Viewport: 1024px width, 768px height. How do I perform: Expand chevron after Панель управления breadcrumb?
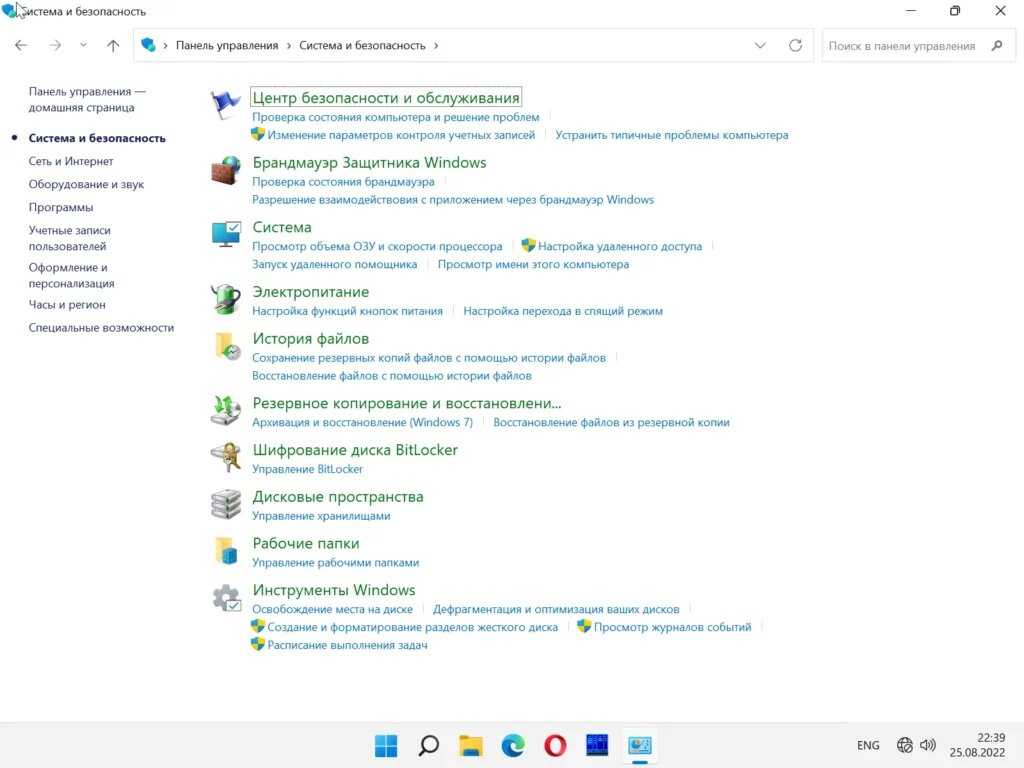[289, 45]
